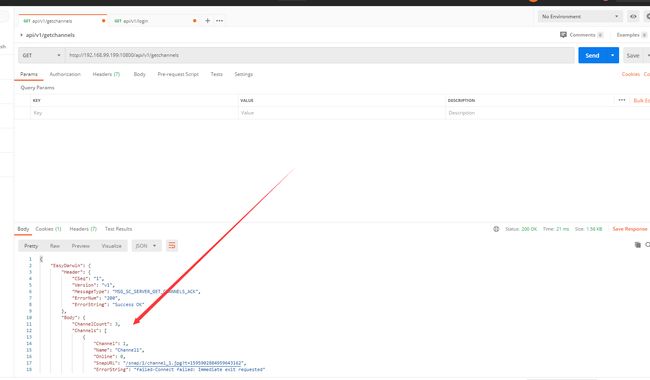Open the Cookies link near Send
This screenshot has height=380, width=650.
pyautogui.click(x=631, y=74)
